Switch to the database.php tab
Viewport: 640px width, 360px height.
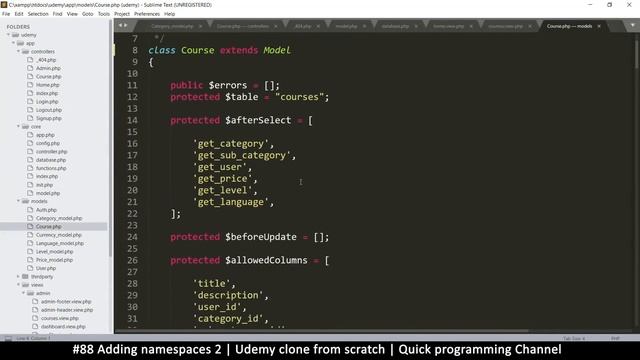pyautogui.click(x=395, y=26)
